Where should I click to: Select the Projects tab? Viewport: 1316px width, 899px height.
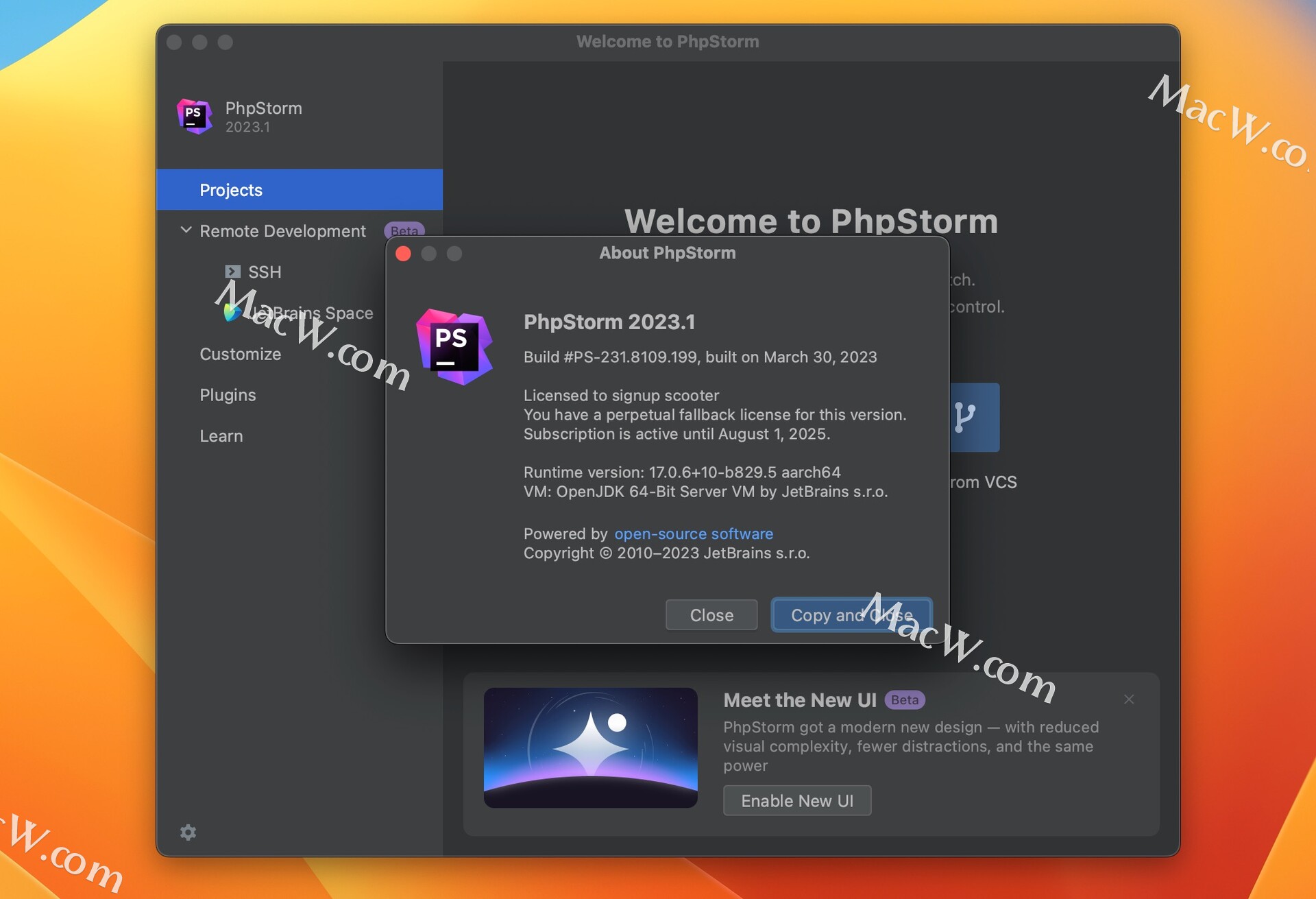[x=300, y=190]
